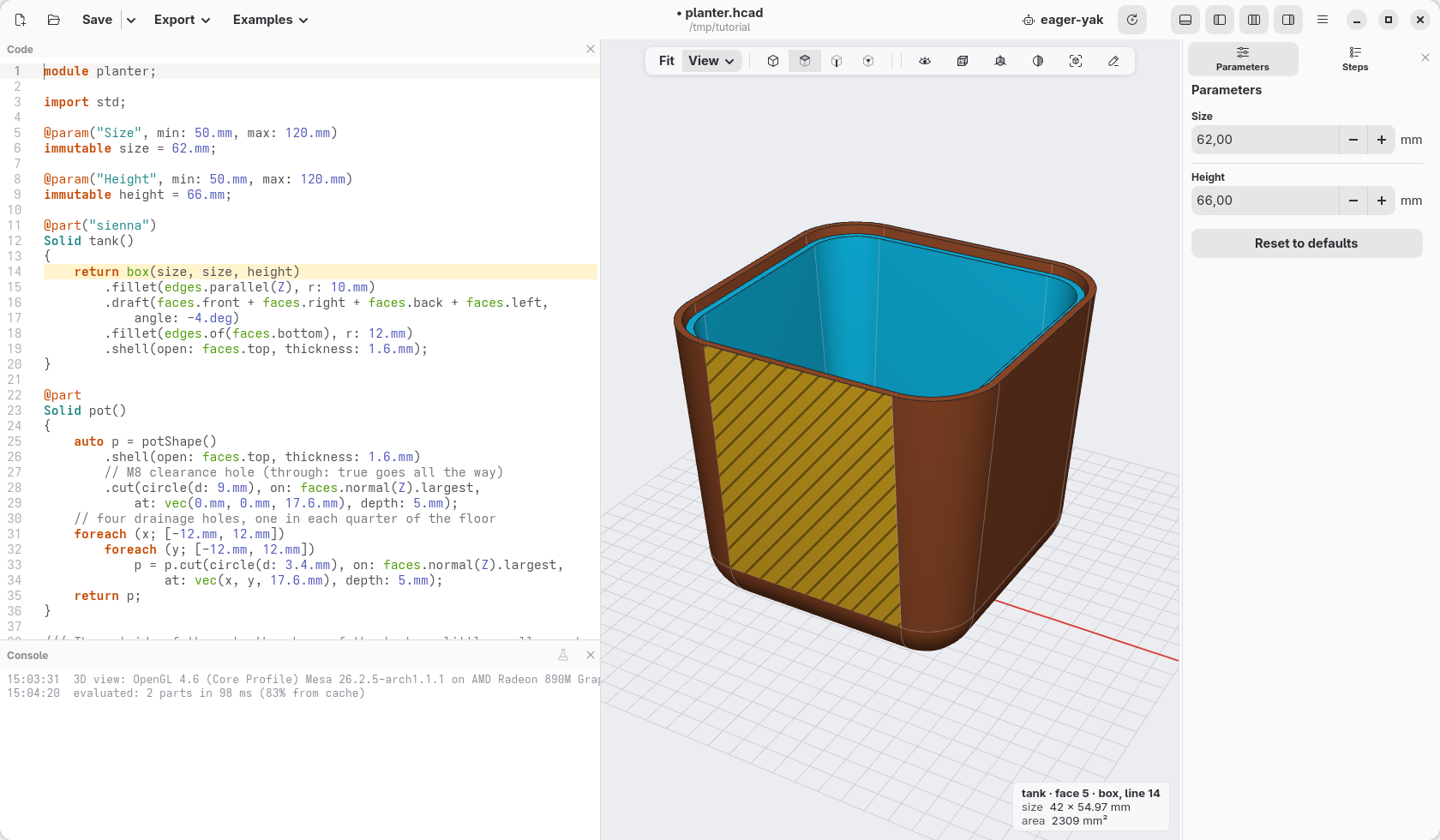Toggle the bottom console panel layout
This screenshot has width=1440, height=840.
click(x=1185, y=20)
